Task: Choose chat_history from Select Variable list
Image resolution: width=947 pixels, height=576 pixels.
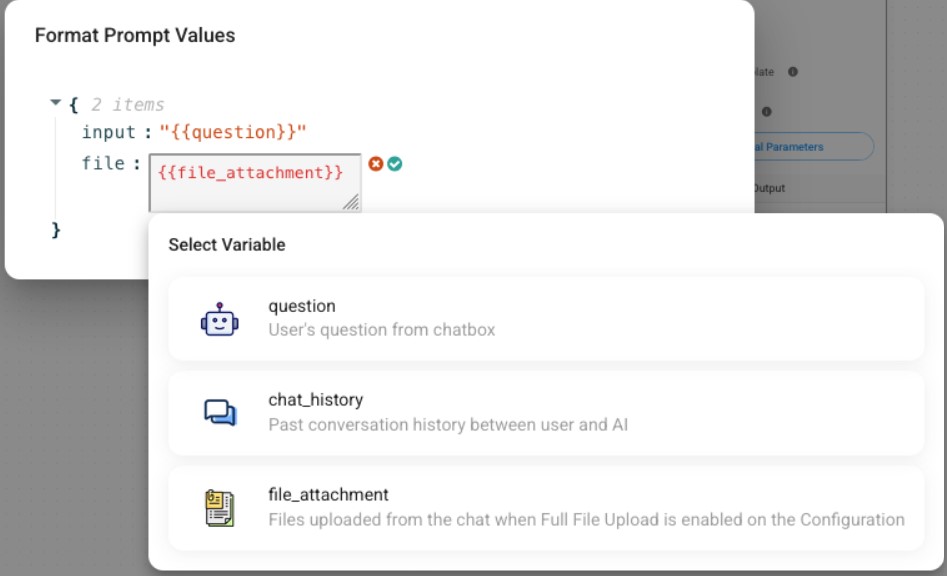Action: coord(545,412)
